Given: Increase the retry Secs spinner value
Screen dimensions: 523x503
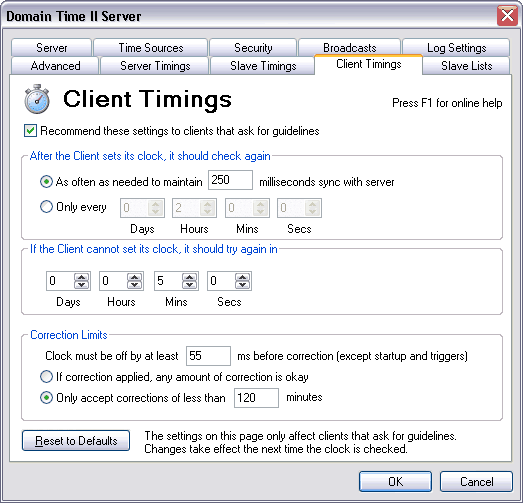Looking at the screenshot, I should pos(242,277).
